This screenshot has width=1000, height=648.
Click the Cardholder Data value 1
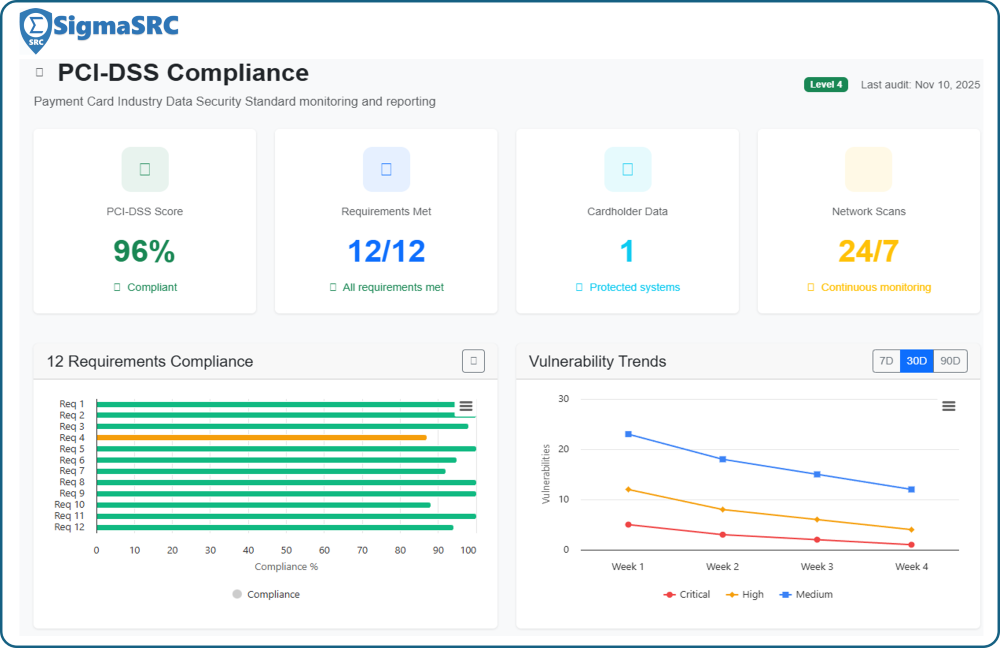[628, 251]
